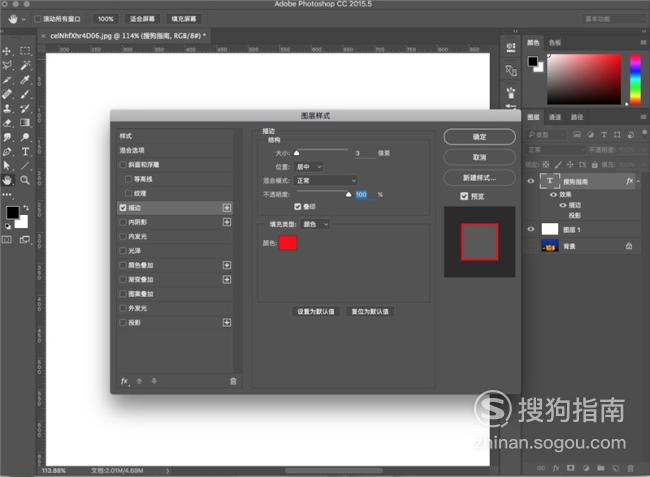Viewport: 650px width, 477px height.
Task: Select the Zoom magnifier tool
Action: 25,180
